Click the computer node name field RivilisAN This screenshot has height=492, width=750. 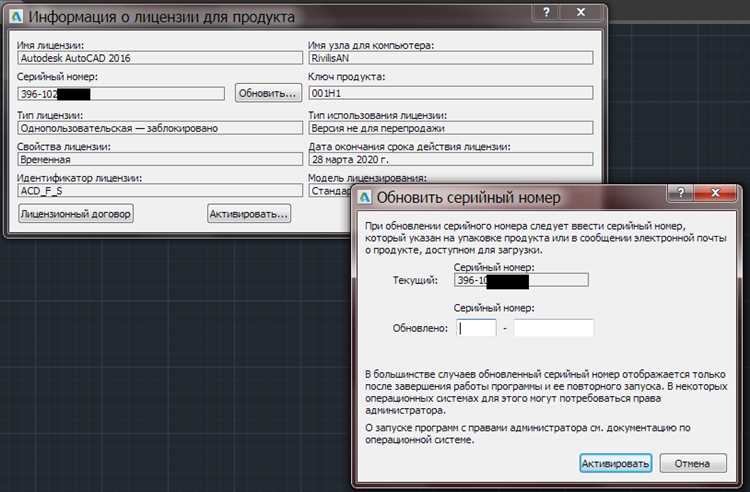(x=451, y=58)
